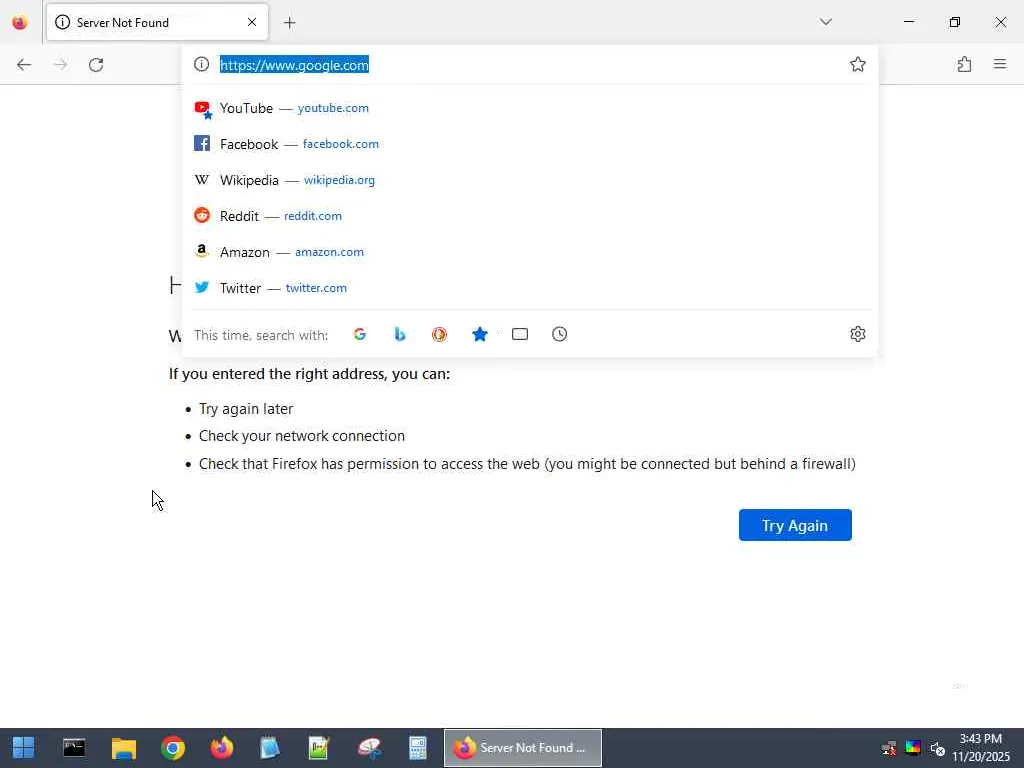Bookmark this page with the star icon
This screenshot has width=1024, height=768.
click(x=857, y=64)
